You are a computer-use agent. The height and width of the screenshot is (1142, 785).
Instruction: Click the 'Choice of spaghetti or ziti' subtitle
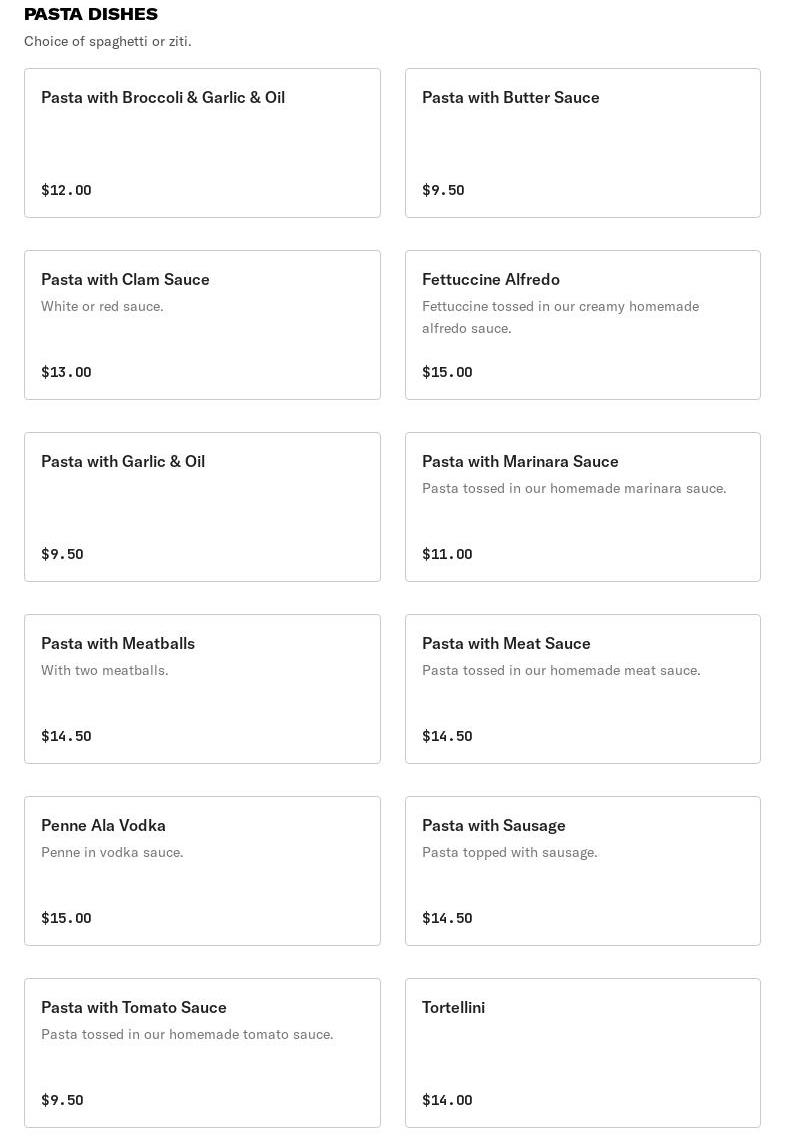pos(108,41)
